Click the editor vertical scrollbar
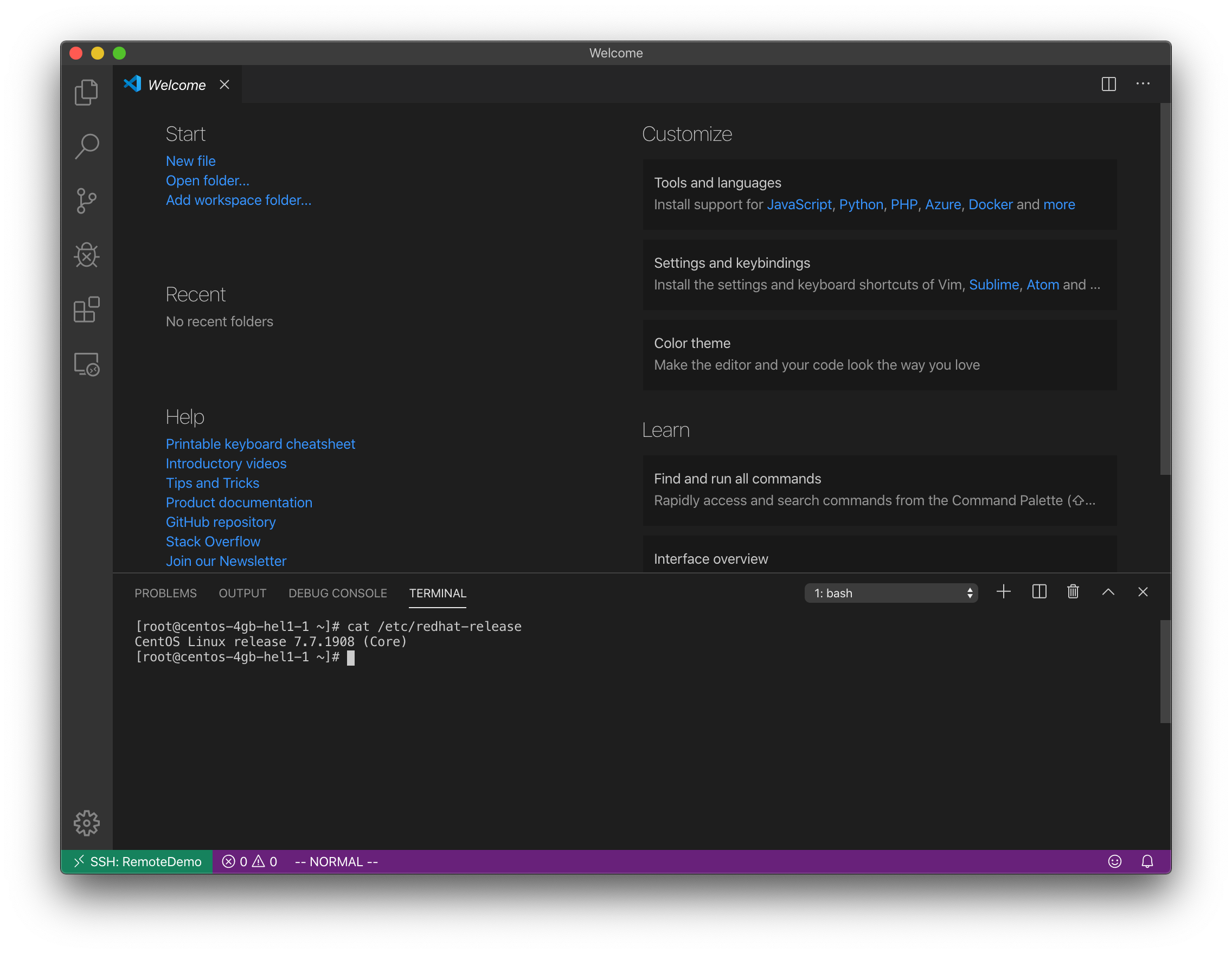This screenshot has width=1232, height=954. pos(1165,289)
